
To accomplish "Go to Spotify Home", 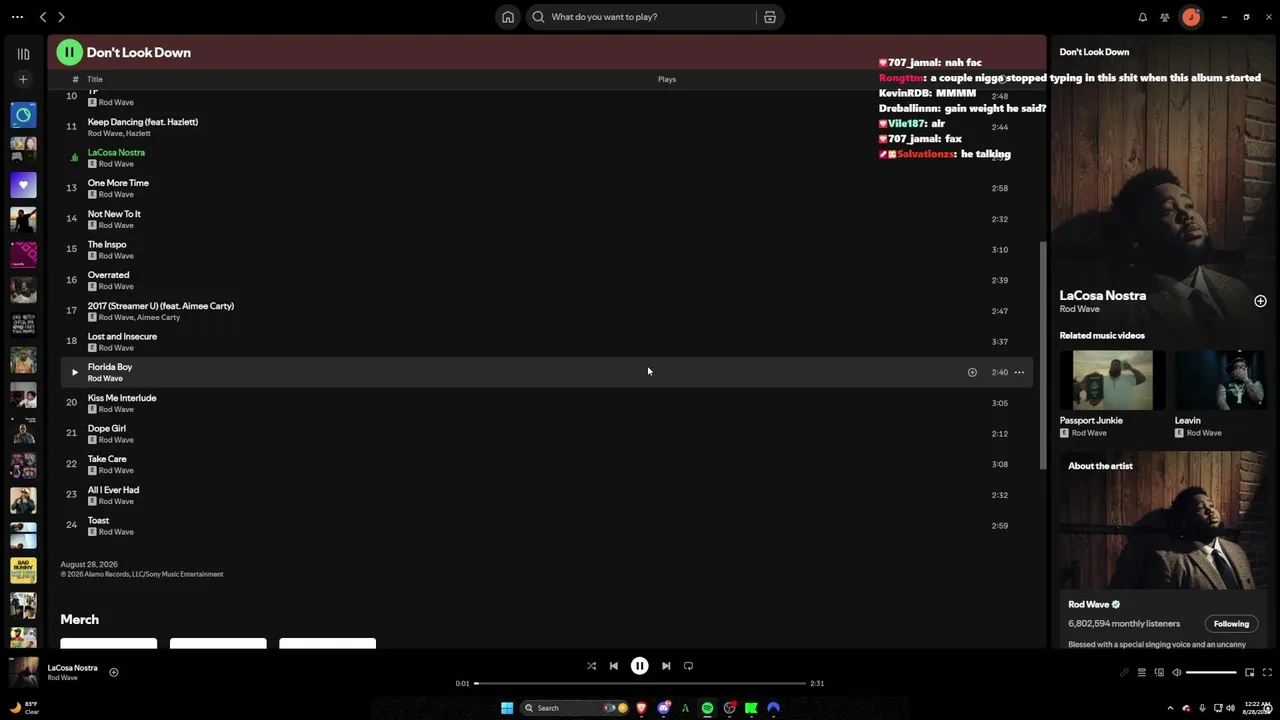I will tap(508, 17).
